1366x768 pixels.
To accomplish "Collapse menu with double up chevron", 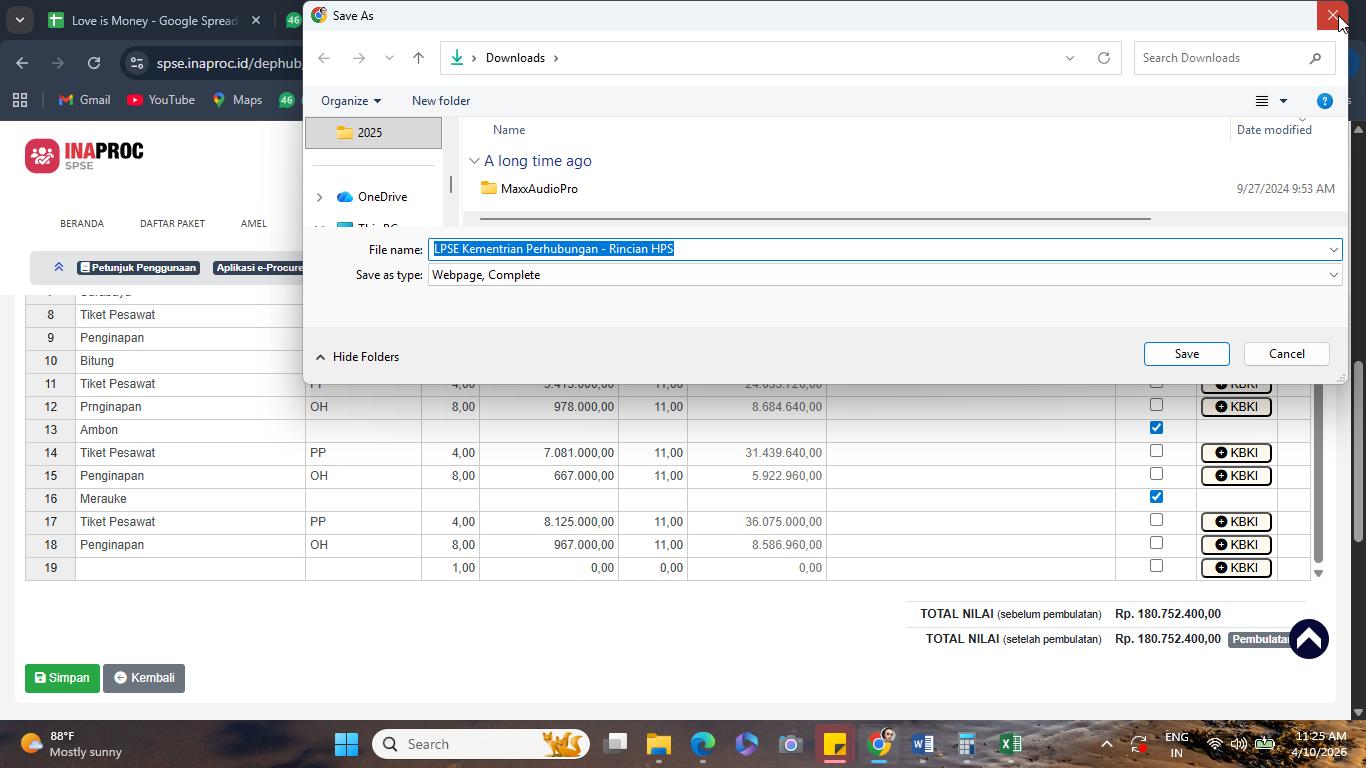I will pyautogui.click(x=58, y=267).
